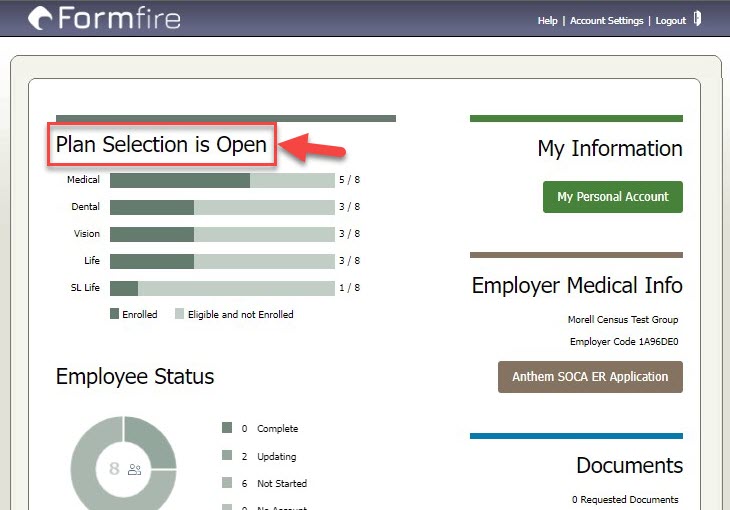Click the 0 Requested Documents text

(x=625, y=499)
